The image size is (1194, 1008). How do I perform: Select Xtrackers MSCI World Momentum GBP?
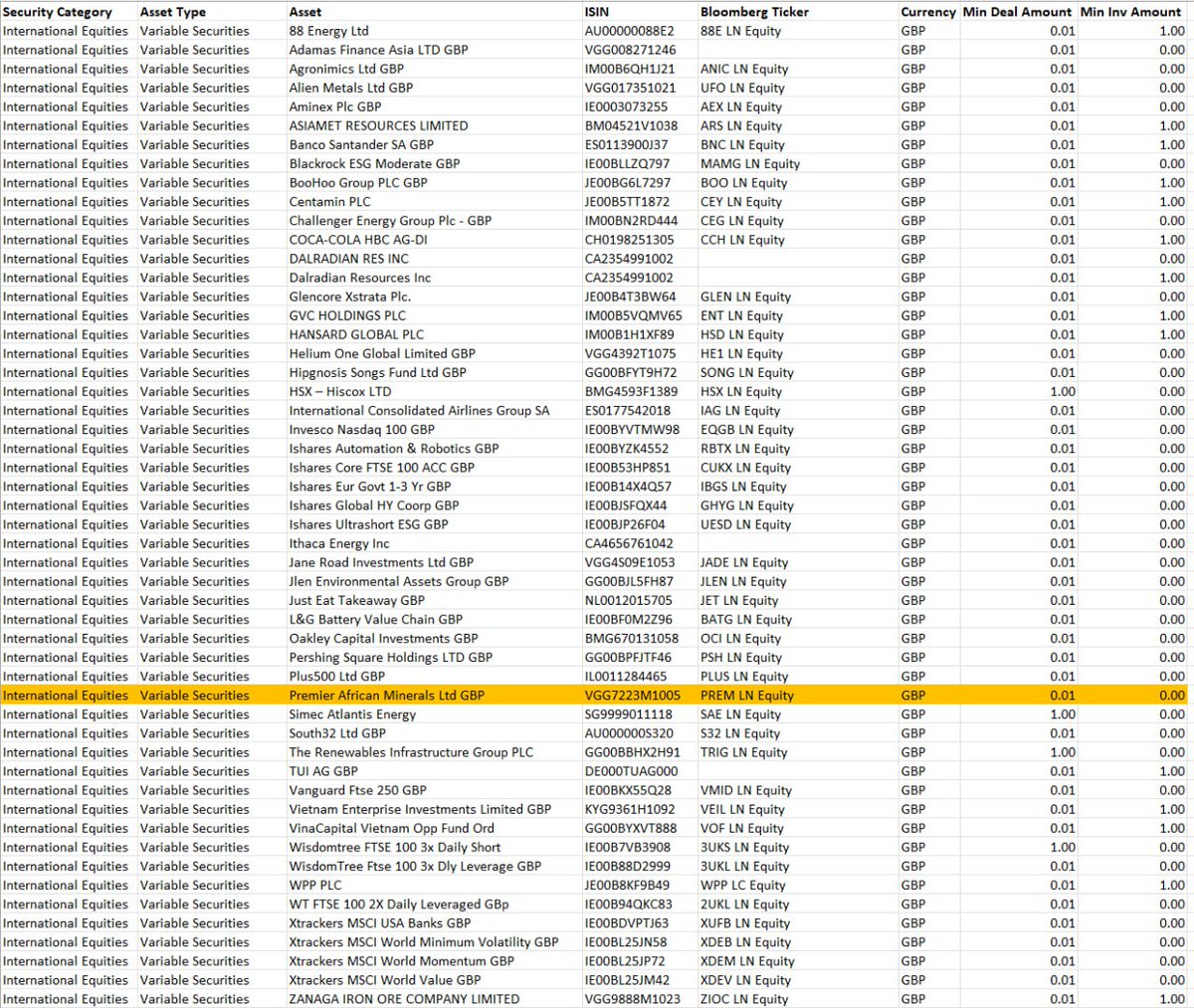tap(402, 961)
